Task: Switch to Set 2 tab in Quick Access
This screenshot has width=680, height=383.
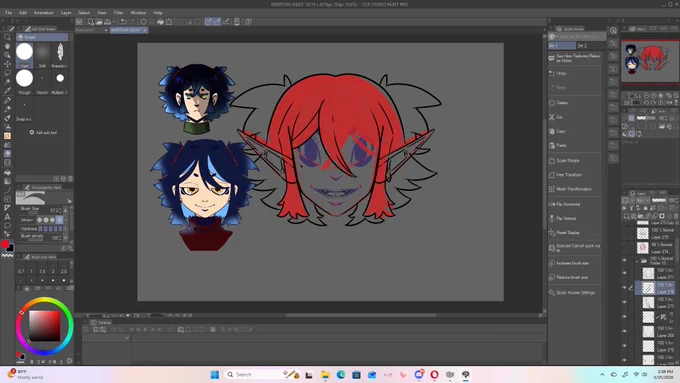Action: [591, 46]
